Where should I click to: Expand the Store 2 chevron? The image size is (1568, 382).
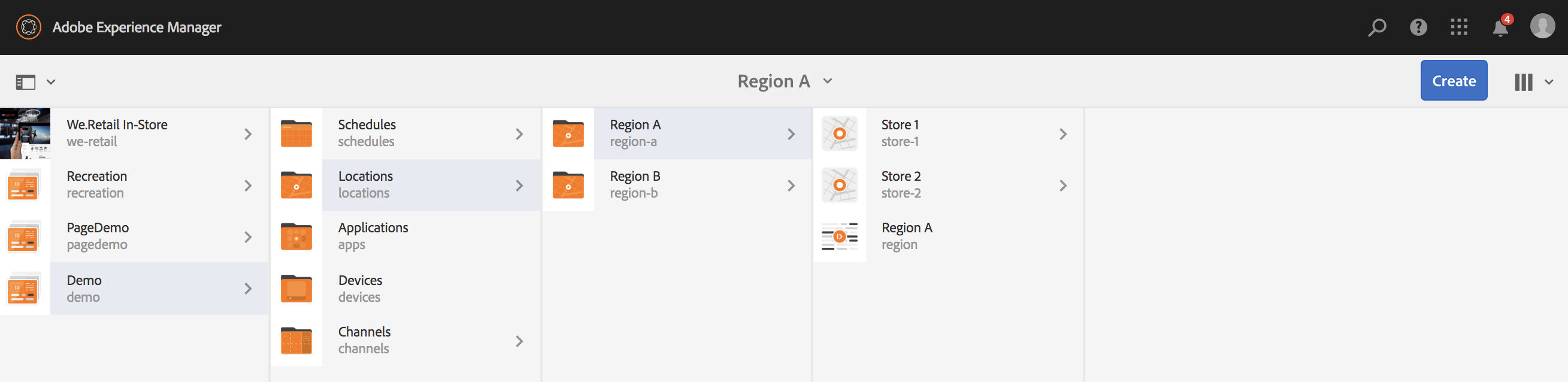pyautogui.click(x=1063, y=186)
